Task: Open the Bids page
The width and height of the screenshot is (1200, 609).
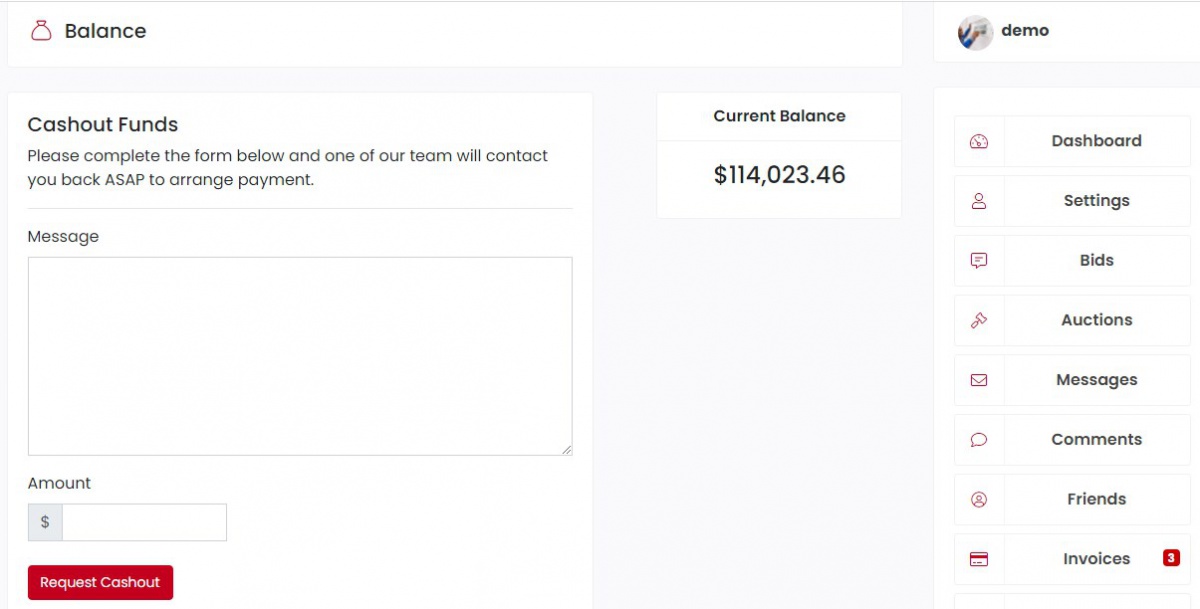Action: [x=1096, y=261]
